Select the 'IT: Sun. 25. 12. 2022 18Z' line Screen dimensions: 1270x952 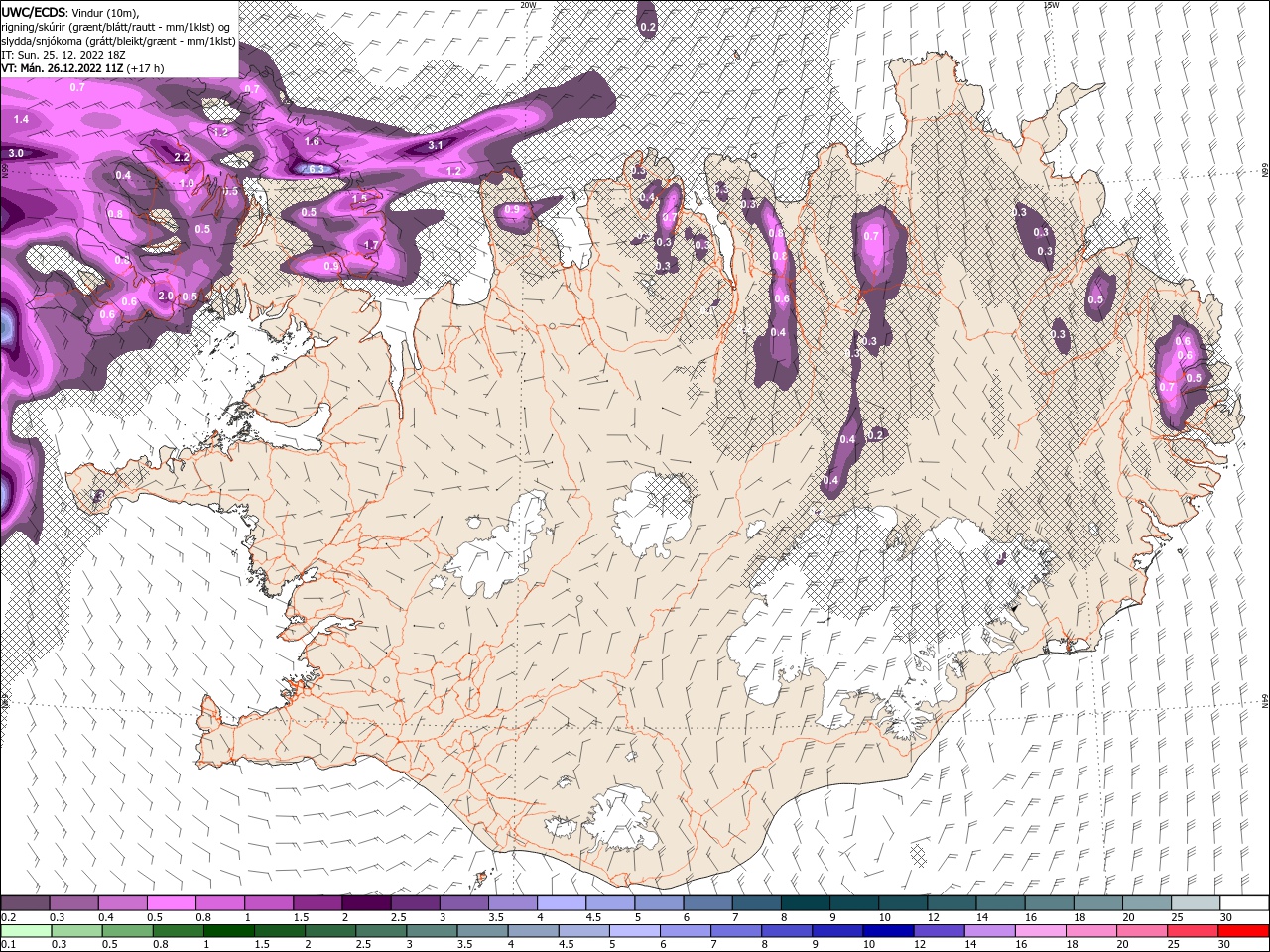click(x=62, y=55)
